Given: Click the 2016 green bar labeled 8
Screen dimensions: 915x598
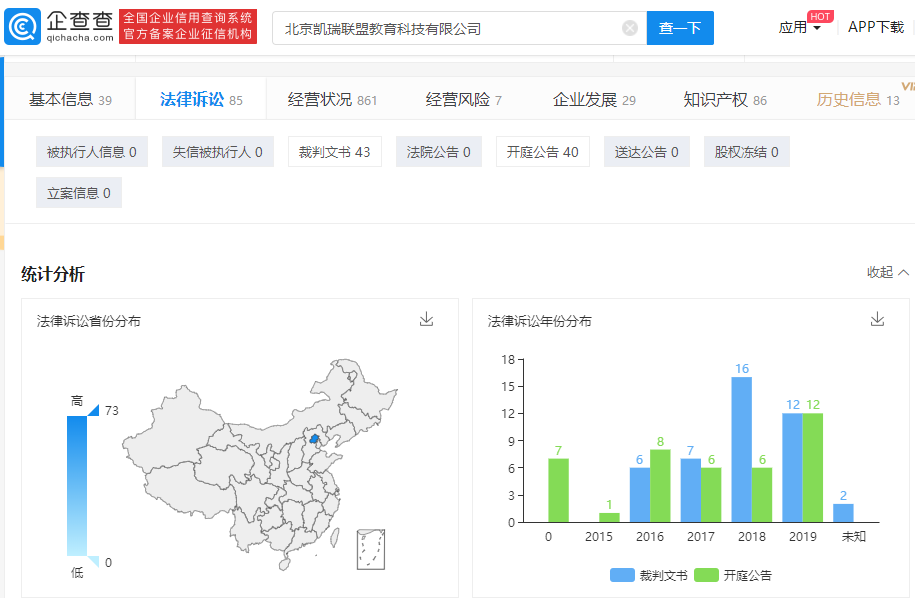Looking at the screenshot, I should (x=660, y=485).
